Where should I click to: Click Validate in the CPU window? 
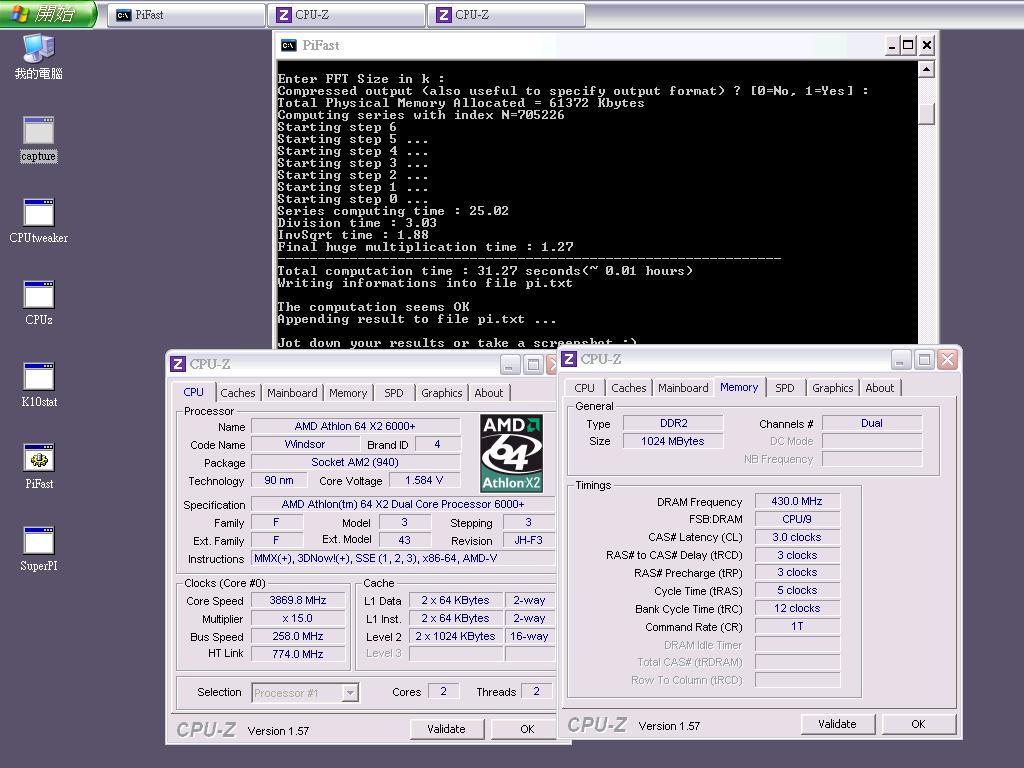pos(447,729)
